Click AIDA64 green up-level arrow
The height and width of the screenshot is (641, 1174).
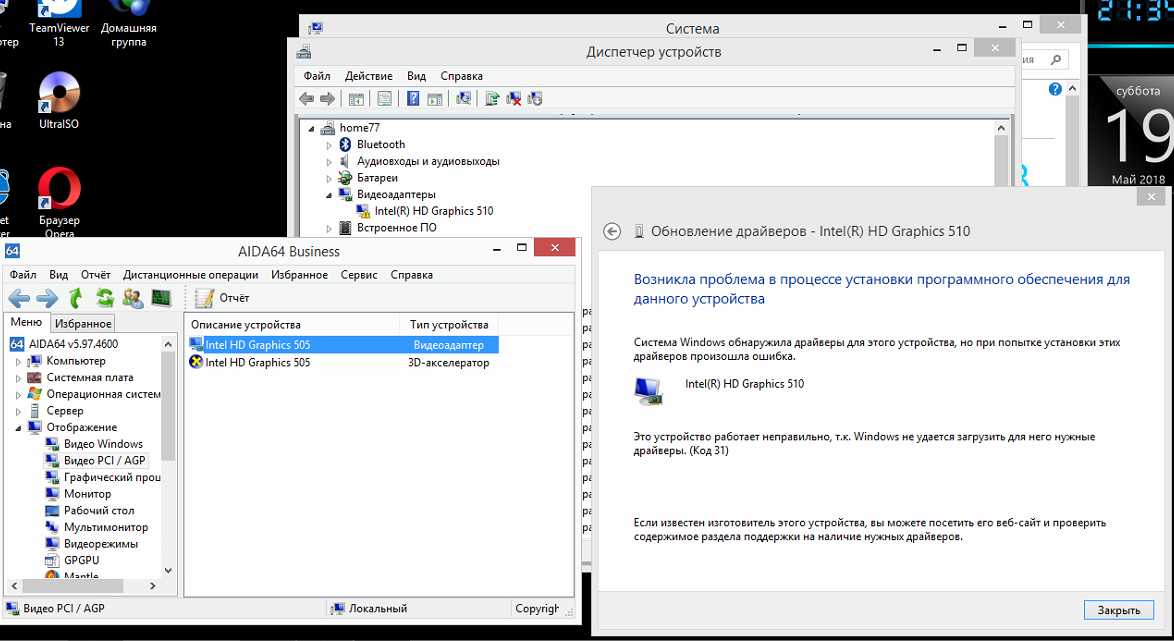click(x=76, y=298)
